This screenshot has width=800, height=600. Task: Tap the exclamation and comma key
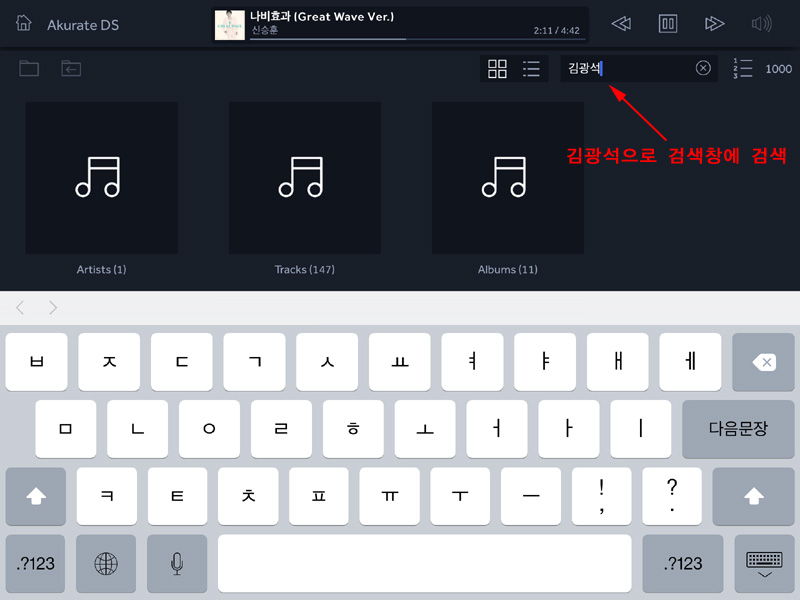point(602,496)
